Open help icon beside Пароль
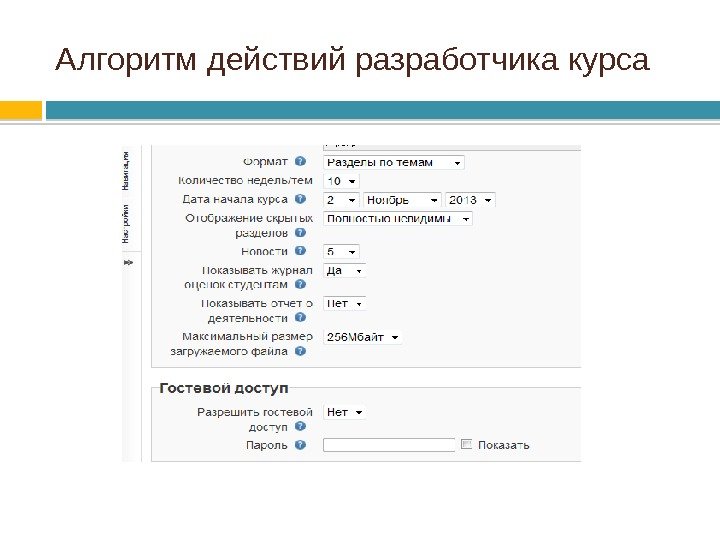The image size is (720, 540). point(300,444)
